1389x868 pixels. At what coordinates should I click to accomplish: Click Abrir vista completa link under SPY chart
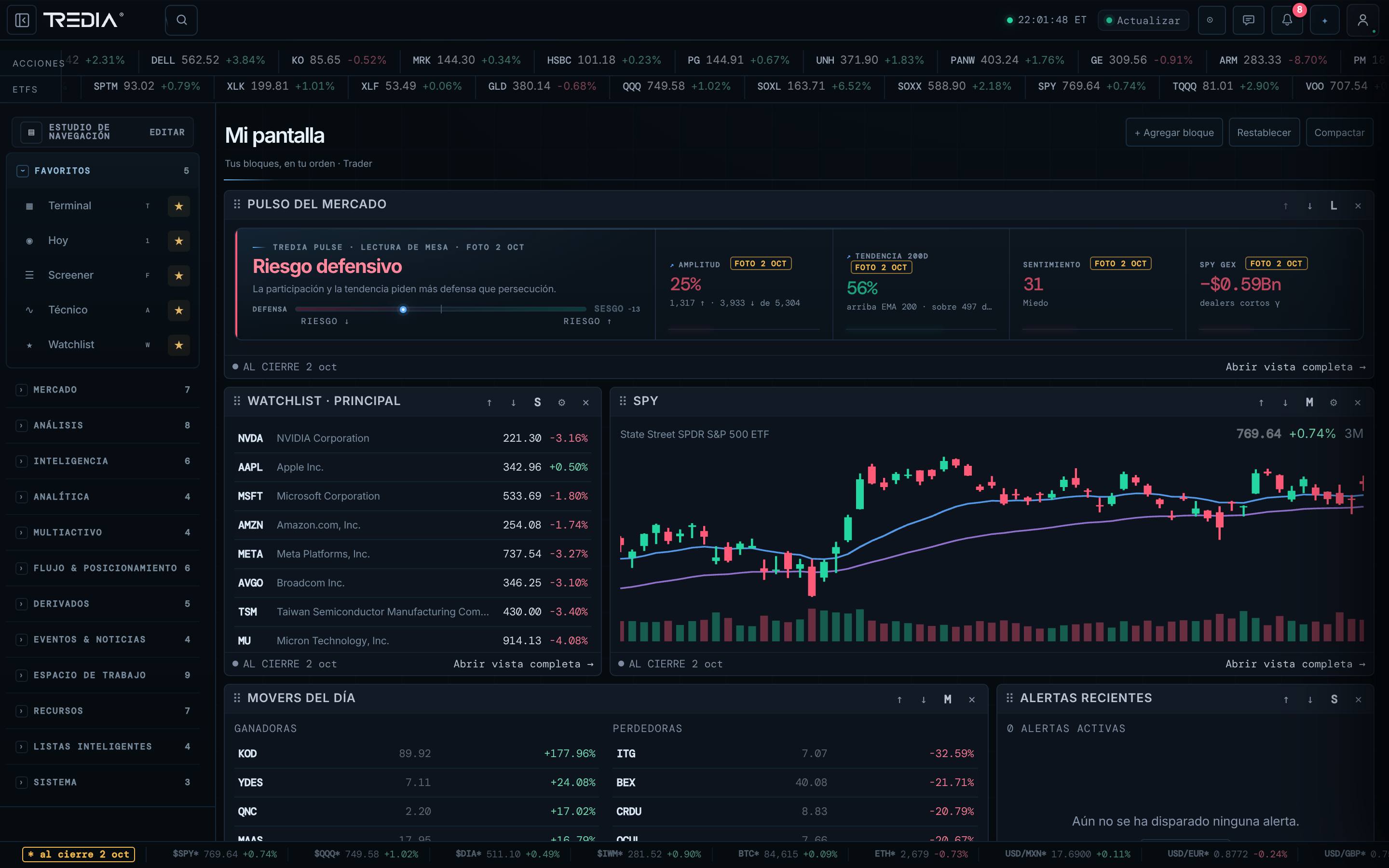click(1295, 664)
